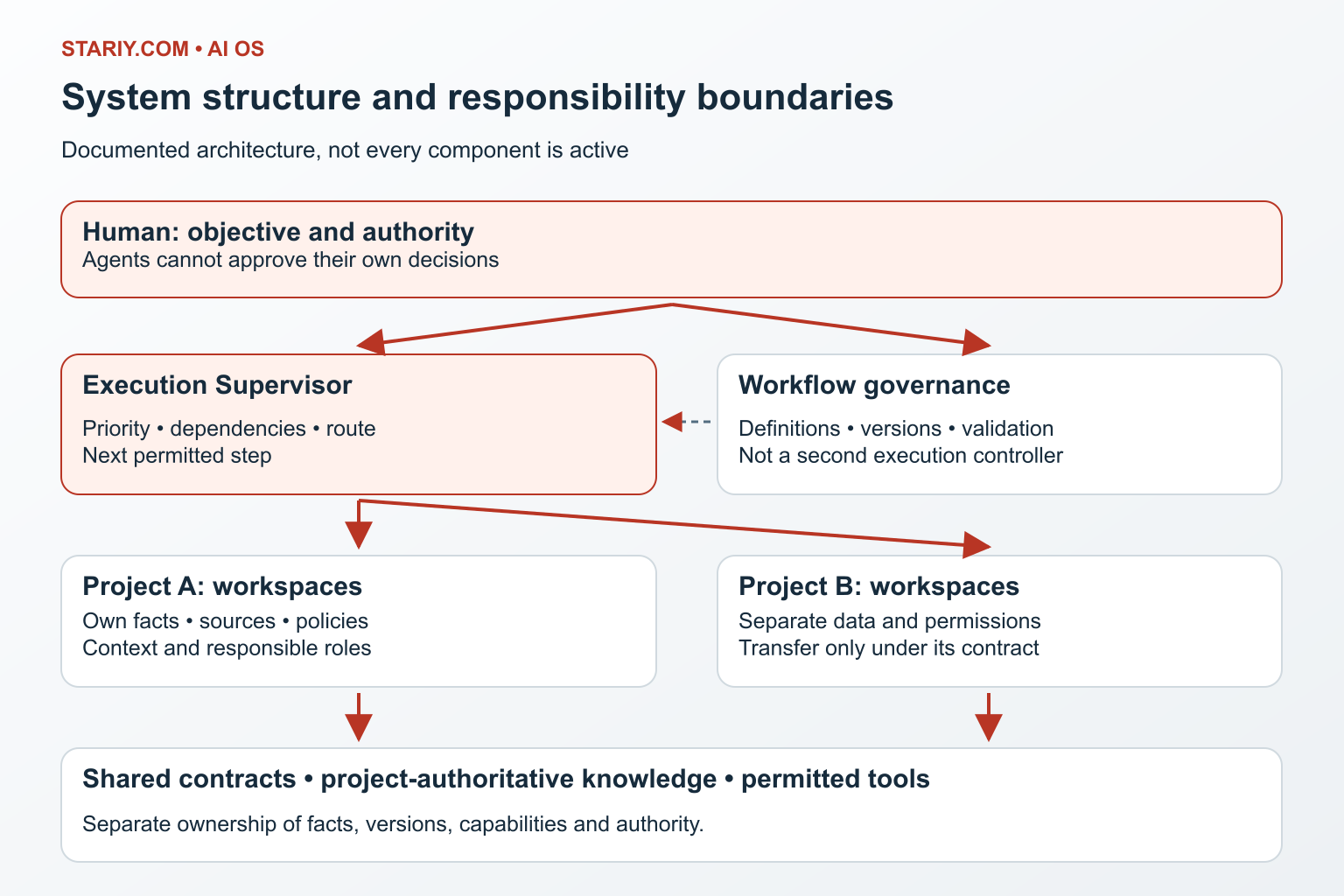The width and height of the screenshot is (1344, 896).
Task: Click 'Context and responsible roles' line
Action: 227,648
